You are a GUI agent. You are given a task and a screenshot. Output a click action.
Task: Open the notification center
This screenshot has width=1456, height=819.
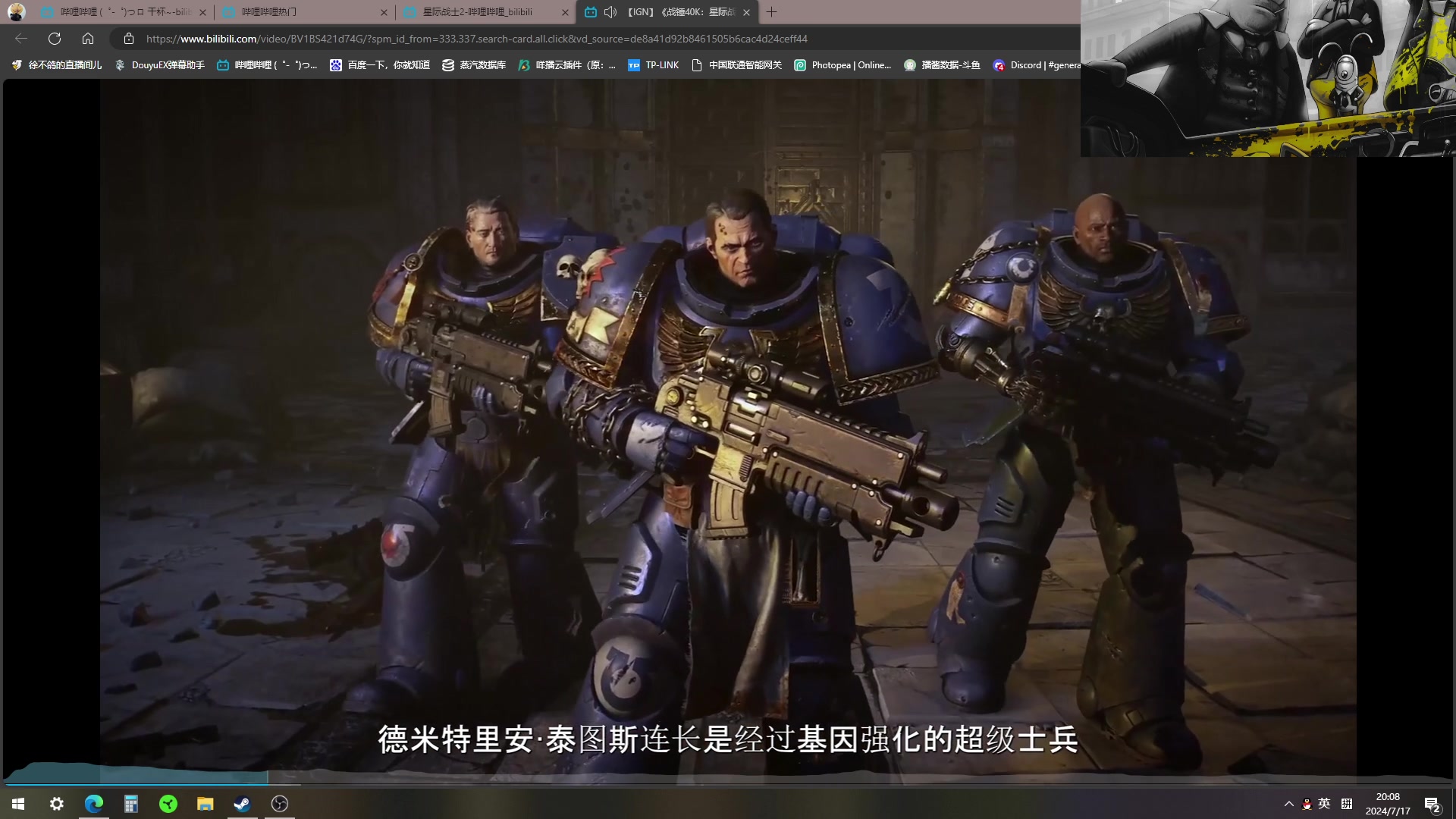click(1432, 804)
